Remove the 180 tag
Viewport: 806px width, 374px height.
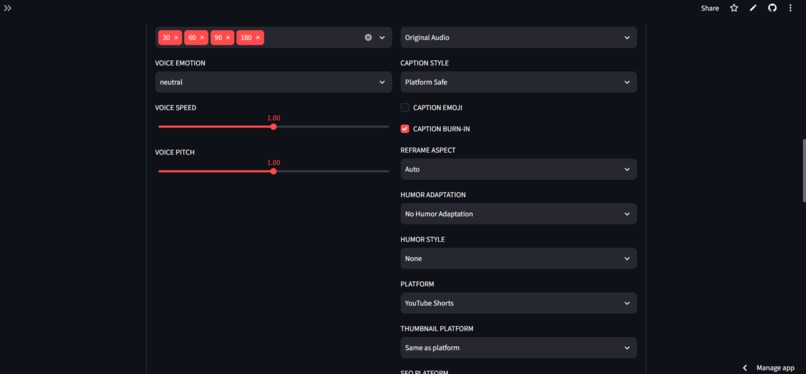(x=258, y=38)
